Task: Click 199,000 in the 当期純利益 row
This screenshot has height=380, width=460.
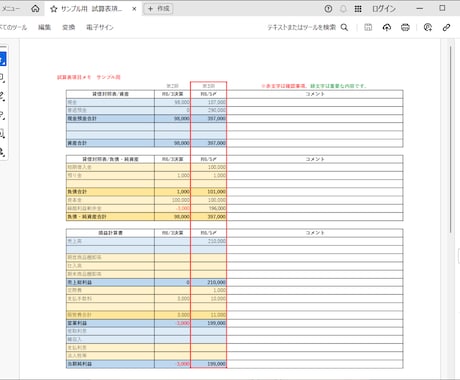Action: pyautogui.click(x=217, y=364)
